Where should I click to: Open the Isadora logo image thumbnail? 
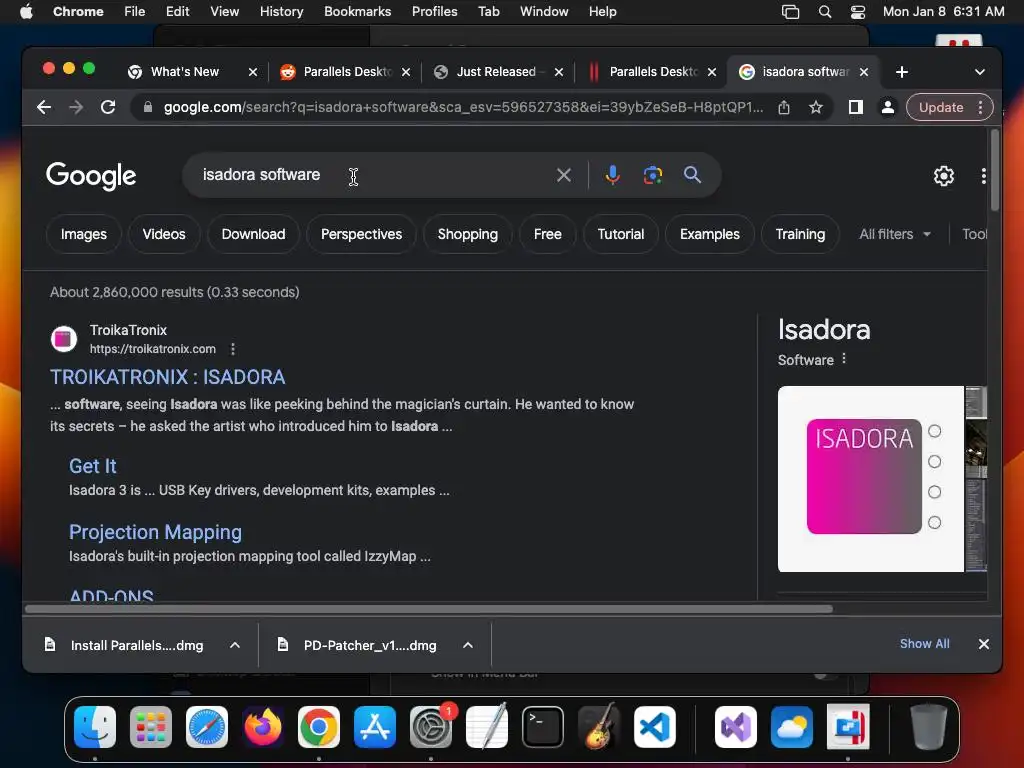[871, 479]
